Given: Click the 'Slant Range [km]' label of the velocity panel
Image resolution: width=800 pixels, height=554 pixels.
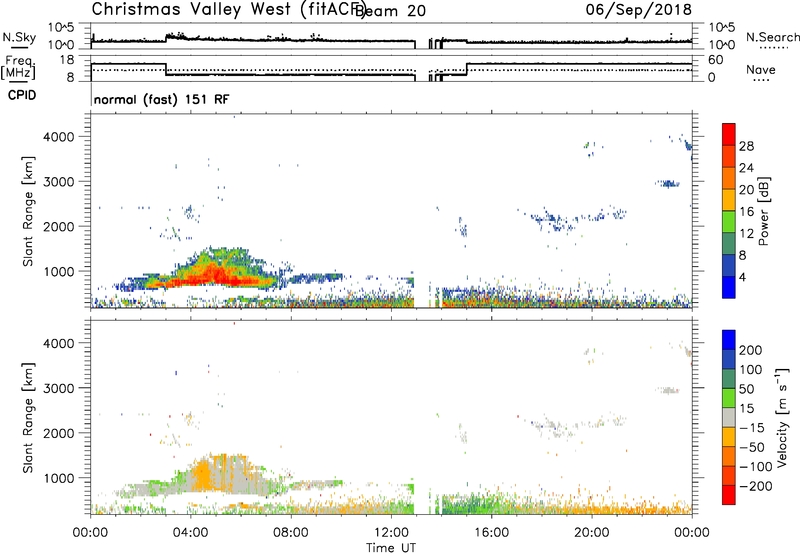Looking at the screenshot, I should coord(28,418).
